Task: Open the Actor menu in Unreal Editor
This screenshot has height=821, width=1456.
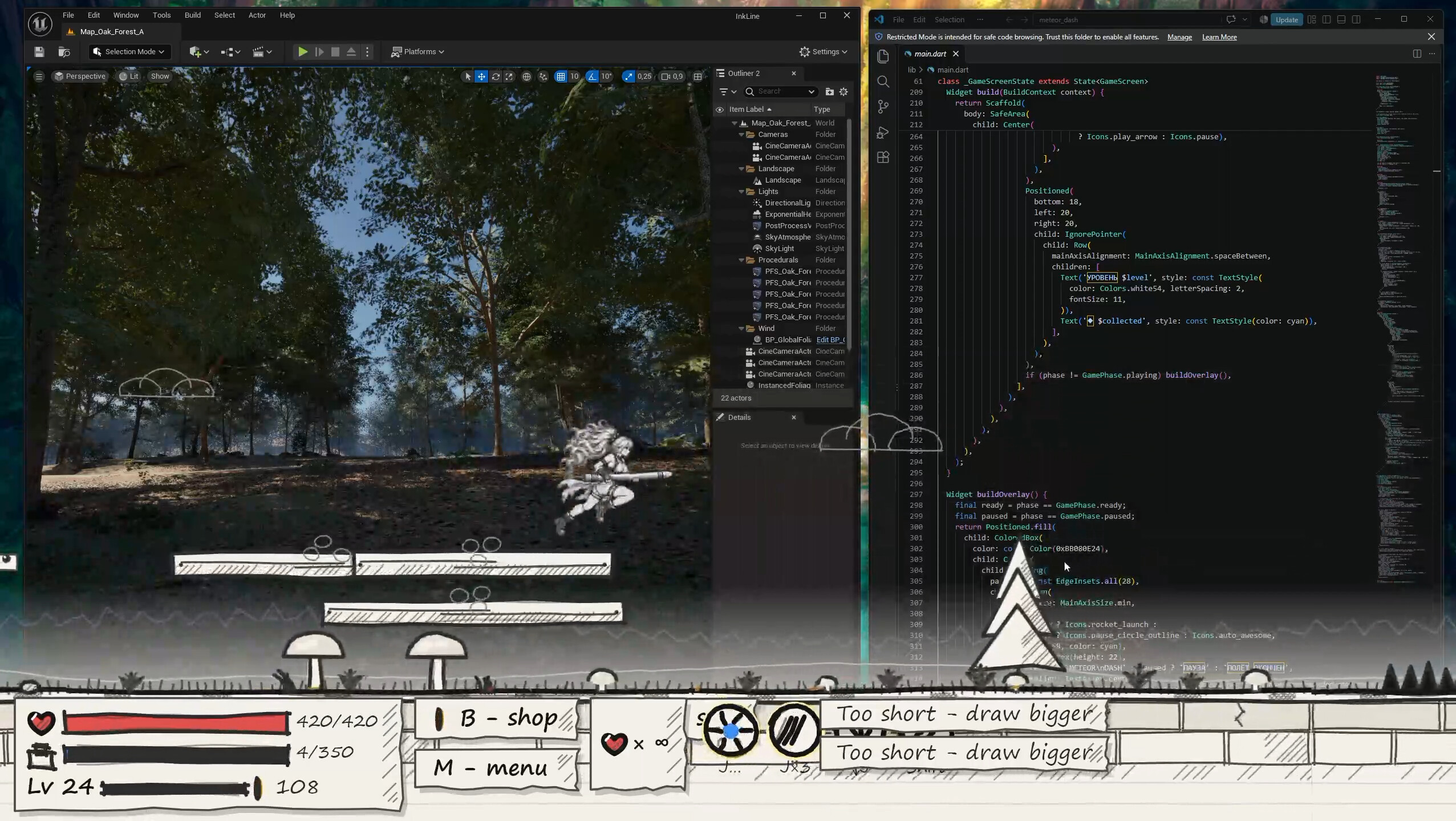Action: point(257,15)
